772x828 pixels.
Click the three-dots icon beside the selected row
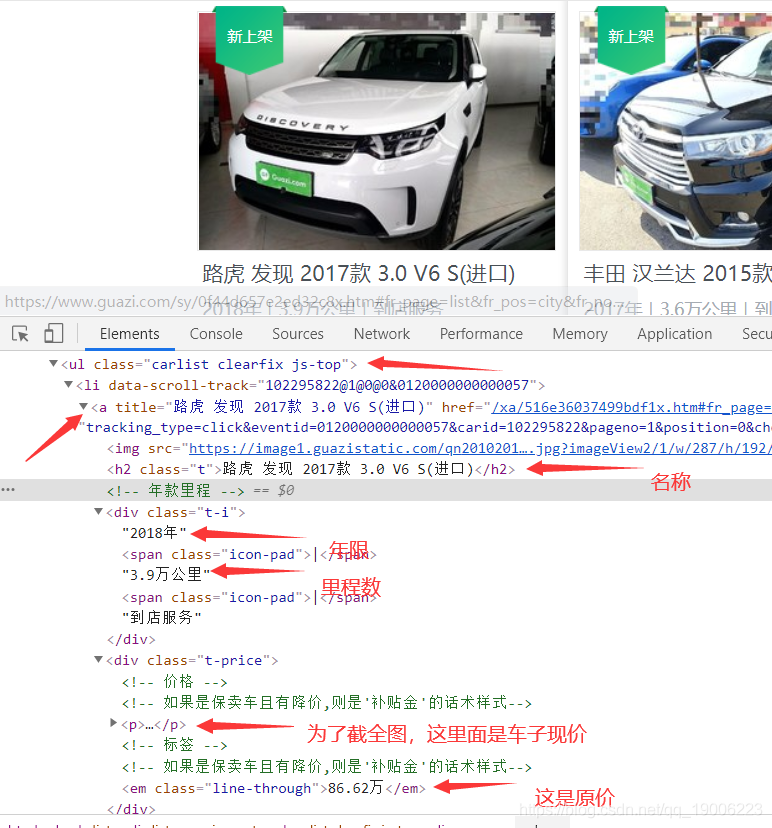click(x=8, y=490)
